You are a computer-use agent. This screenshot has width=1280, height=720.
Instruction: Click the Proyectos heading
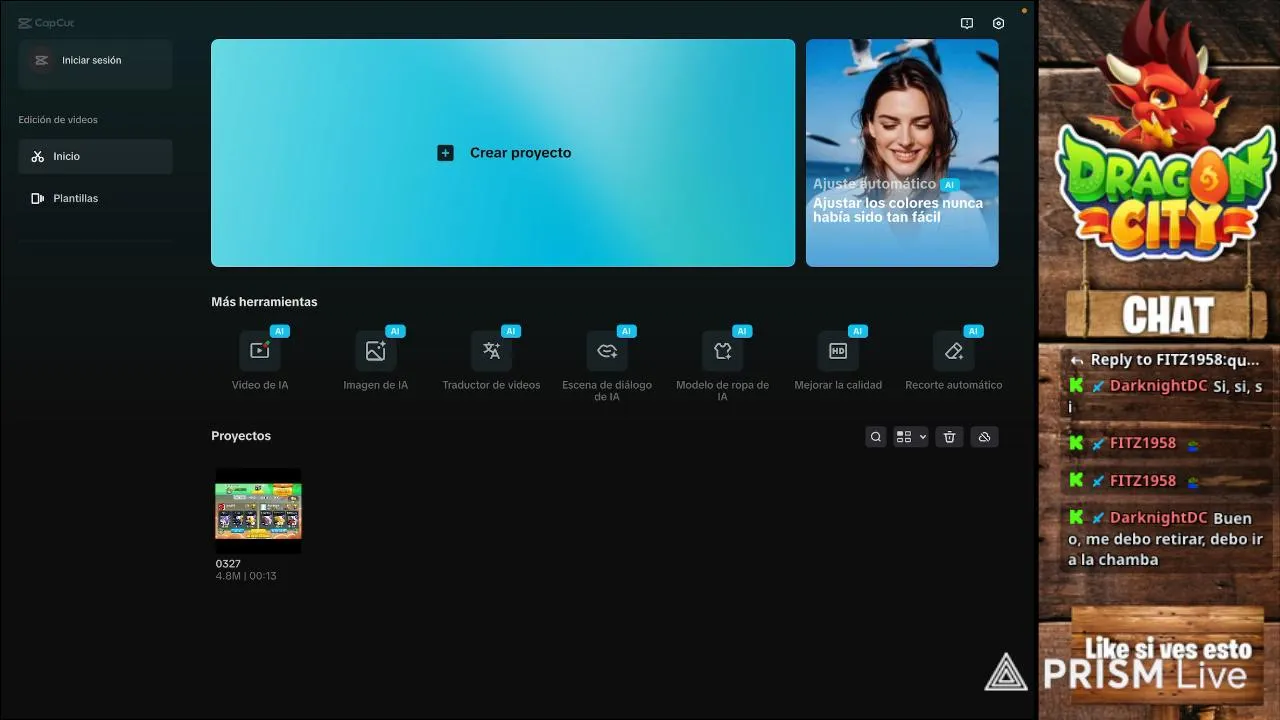click(x=241, y=436)
